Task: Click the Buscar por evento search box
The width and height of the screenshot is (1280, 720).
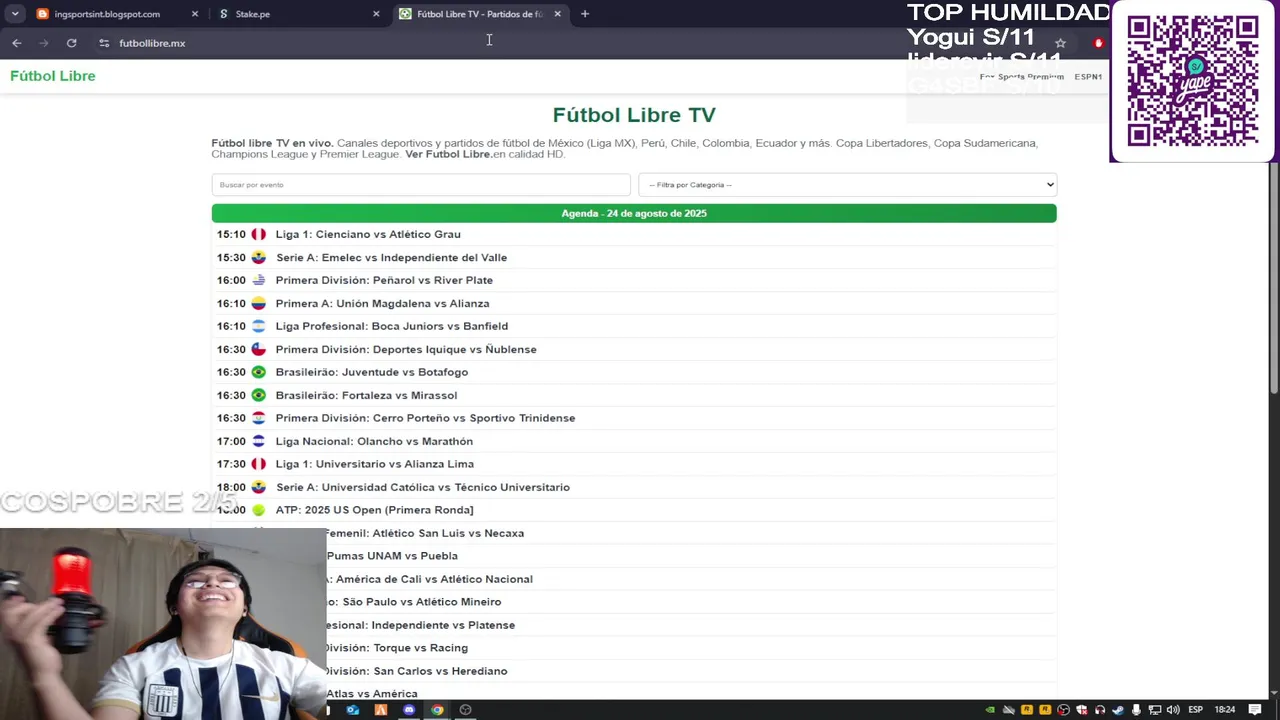Action: pos(421,185)
